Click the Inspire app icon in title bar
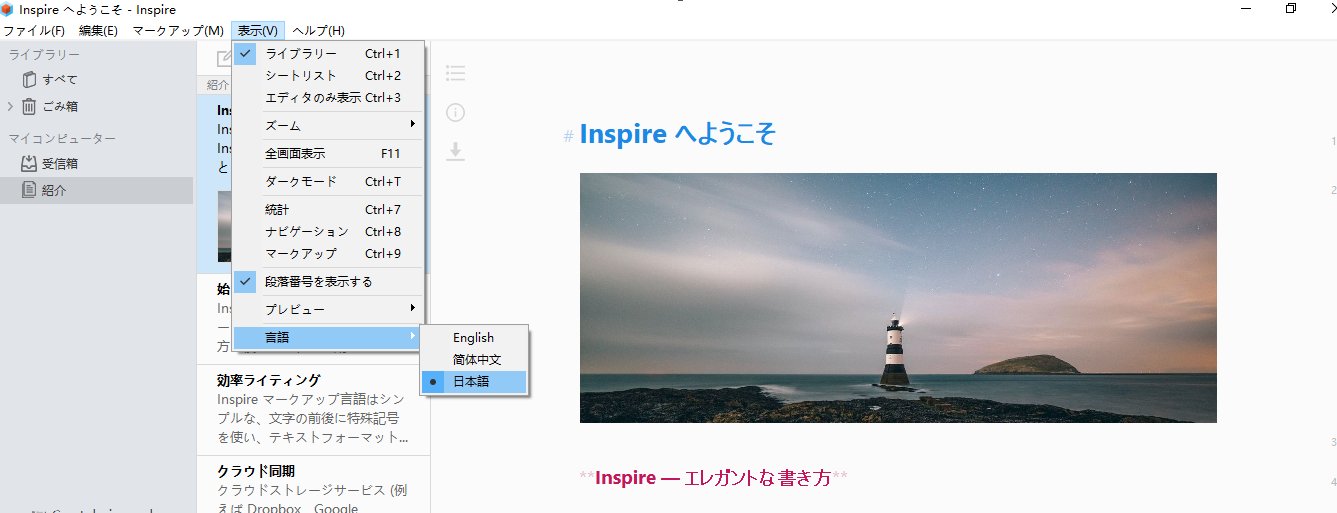 (x=8, y=9)
